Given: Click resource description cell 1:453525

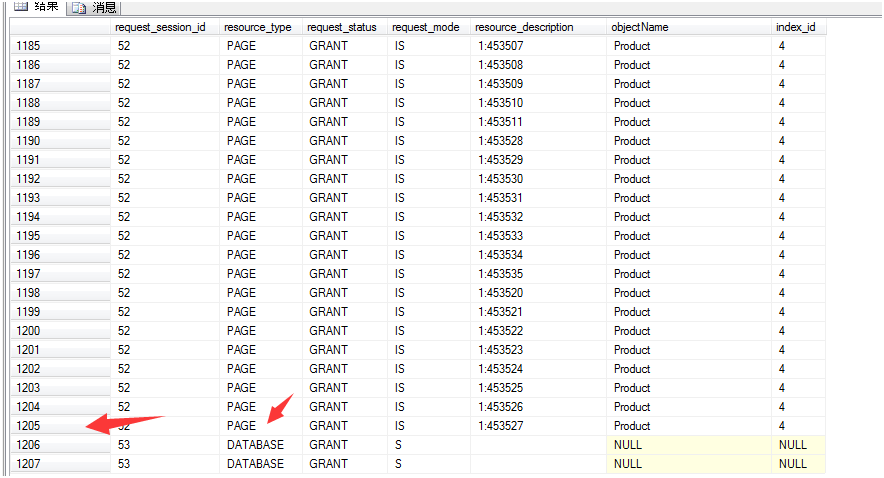Looking at the screenshot, I should click(x=538, y=388).
